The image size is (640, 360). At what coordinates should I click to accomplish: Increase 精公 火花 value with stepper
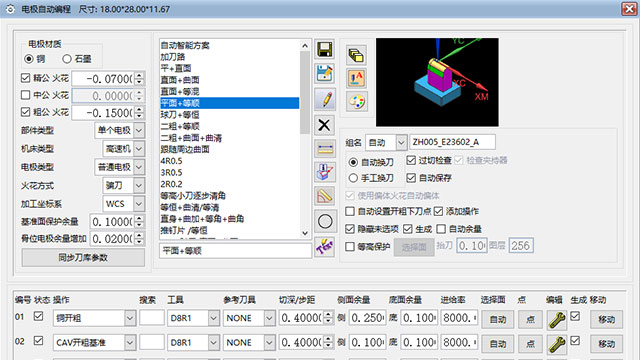click(x=139, y=75)
